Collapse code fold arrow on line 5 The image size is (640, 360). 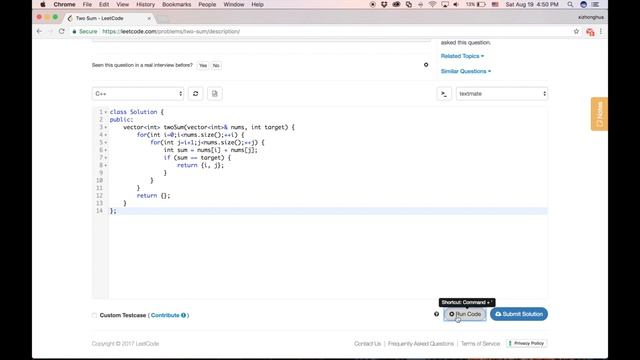(106, 142)
